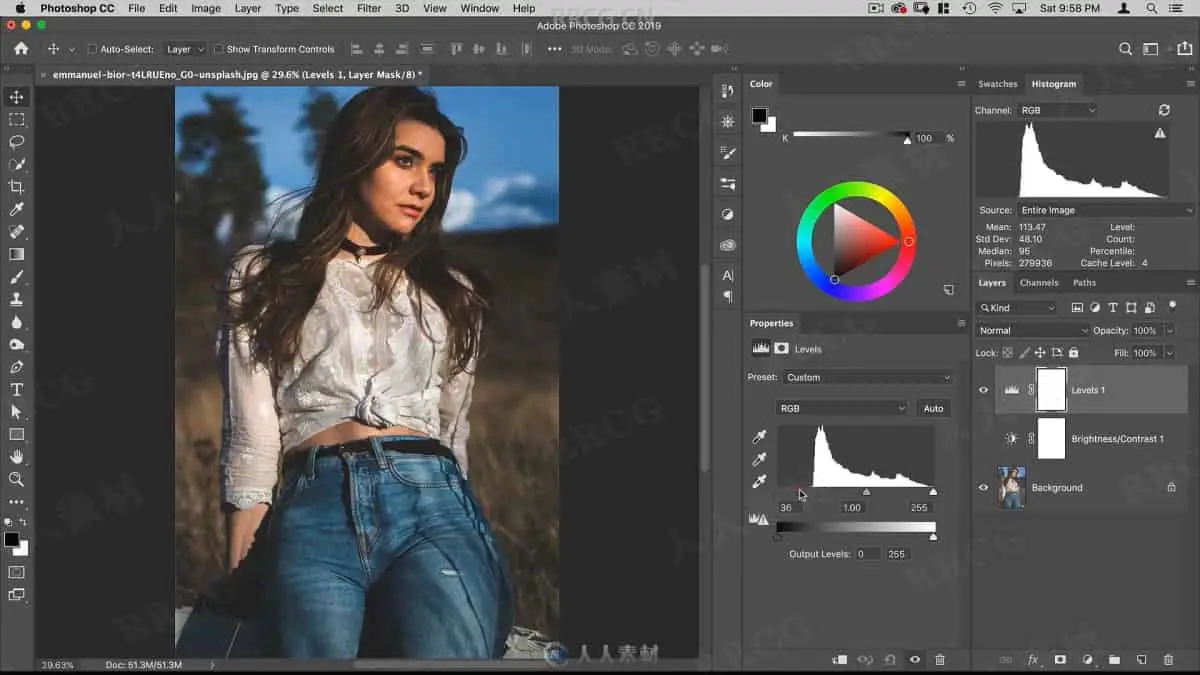This screenshot has height=675, width=1200.
Task: Select the Clone Stamp tool
Action: point(16,299)
